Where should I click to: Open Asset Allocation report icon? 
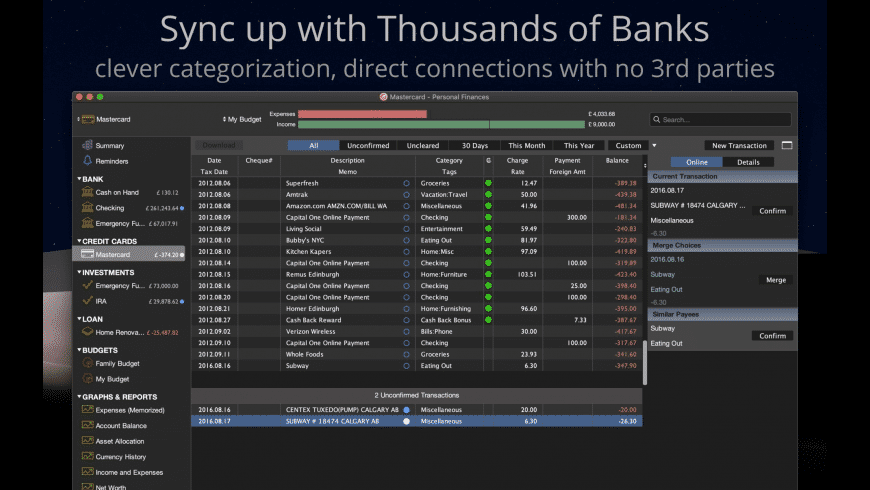pyautogui.click(x=87, y=441)
